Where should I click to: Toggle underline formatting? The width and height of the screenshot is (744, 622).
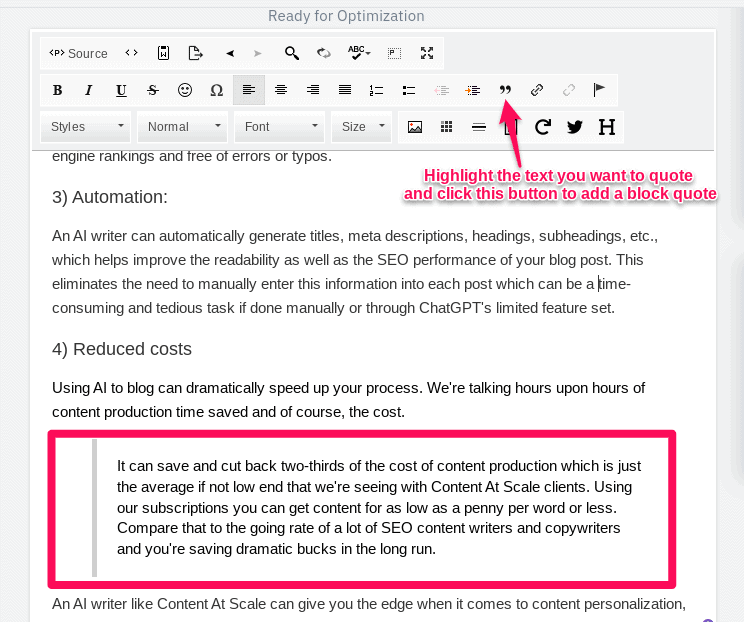pyautogui.click(x=121, y=90)
